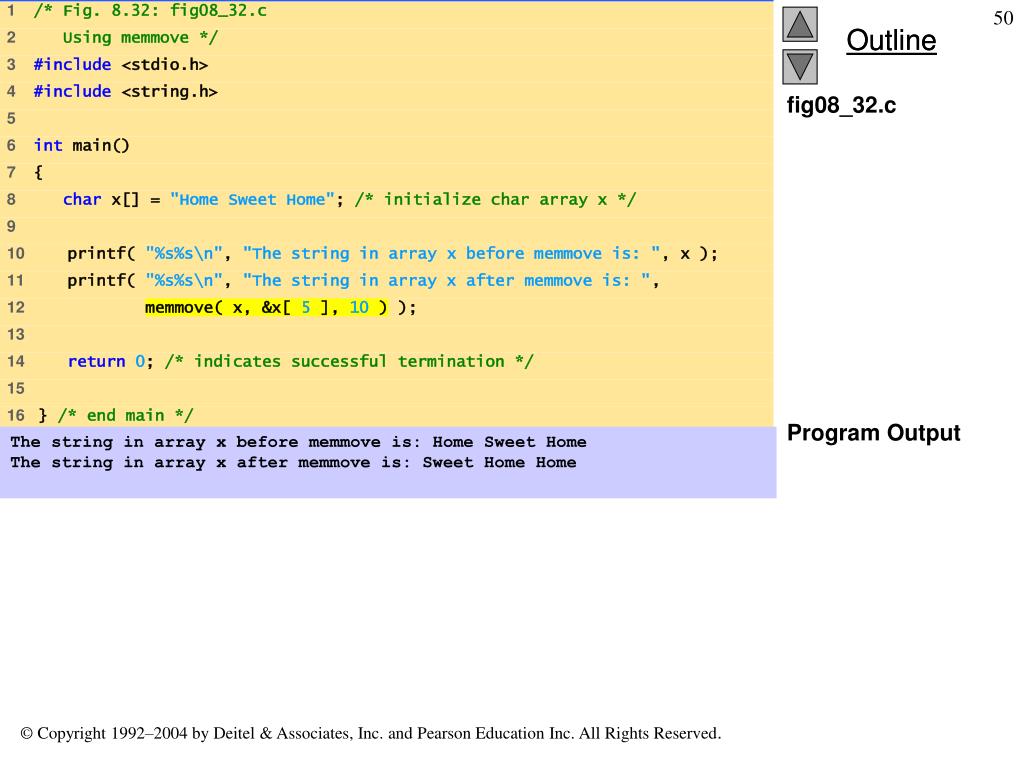Click the 'Fig. 8.32: fig08_32.c' comment
The width and height of the screenshot is (1024, 768).
pos(150,10)
